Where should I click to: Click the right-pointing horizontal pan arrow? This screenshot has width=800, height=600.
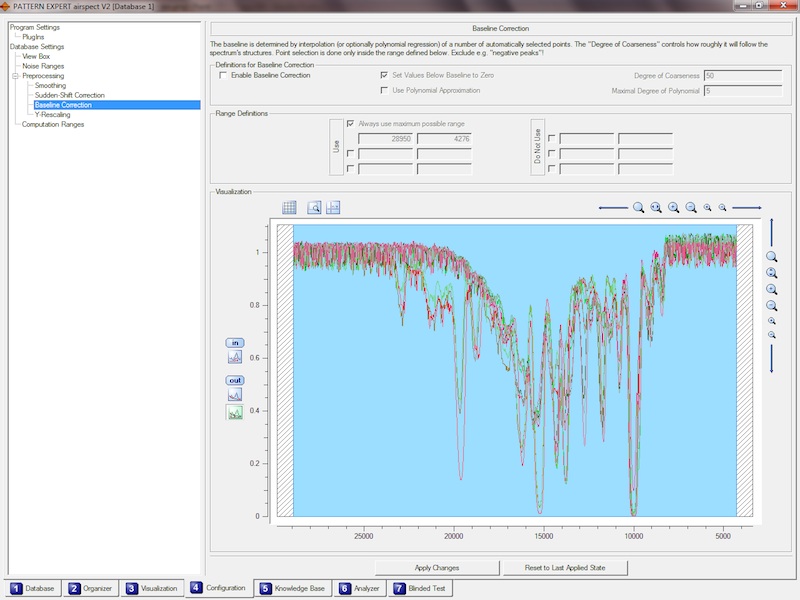746,208
